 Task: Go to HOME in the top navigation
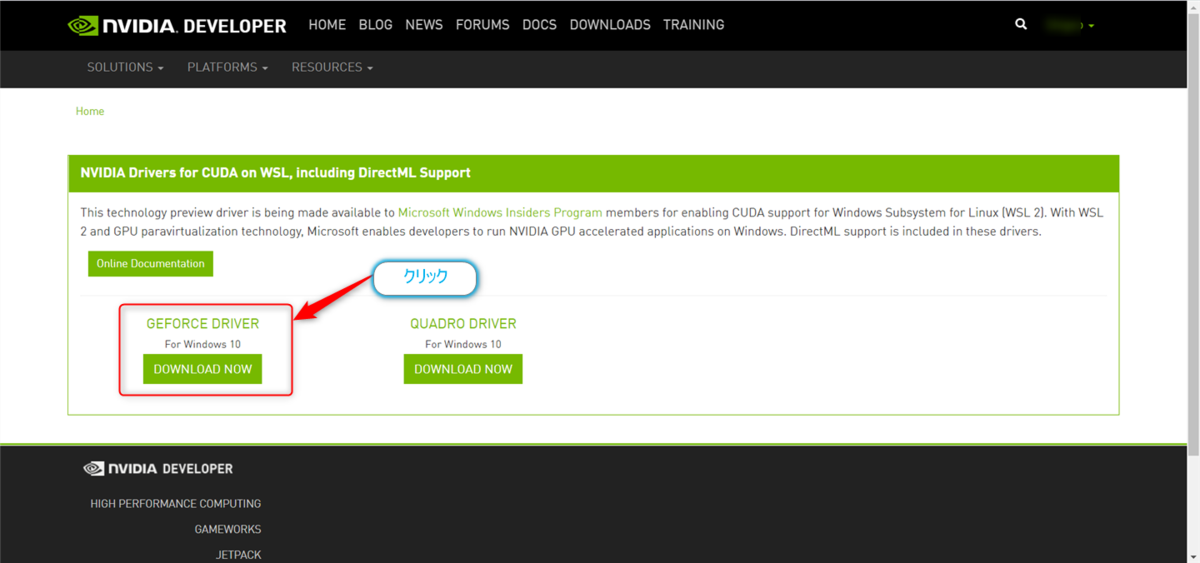(327, 25)
